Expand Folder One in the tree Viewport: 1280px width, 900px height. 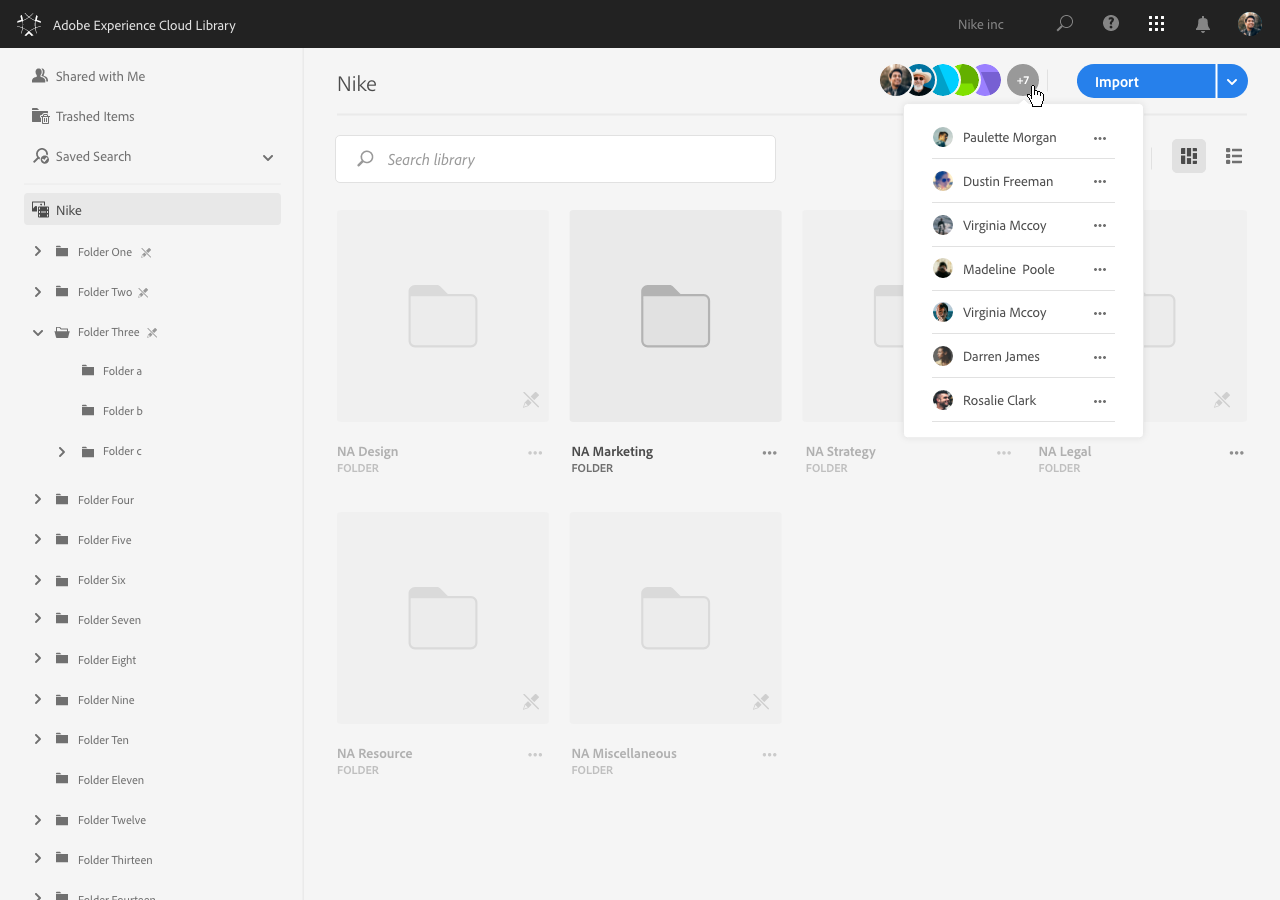38,251
